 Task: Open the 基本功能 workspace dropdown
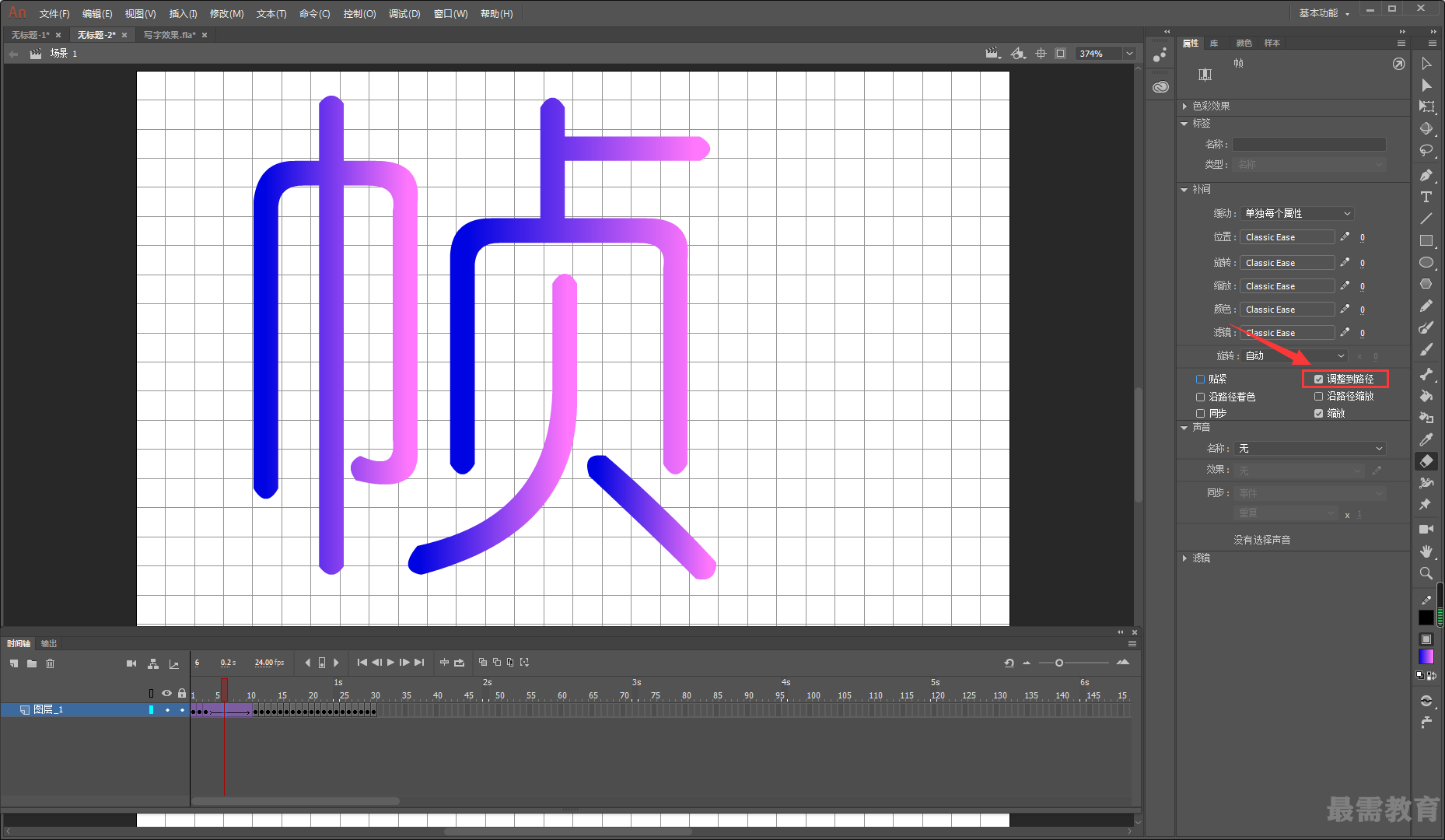coord(1324,13)
